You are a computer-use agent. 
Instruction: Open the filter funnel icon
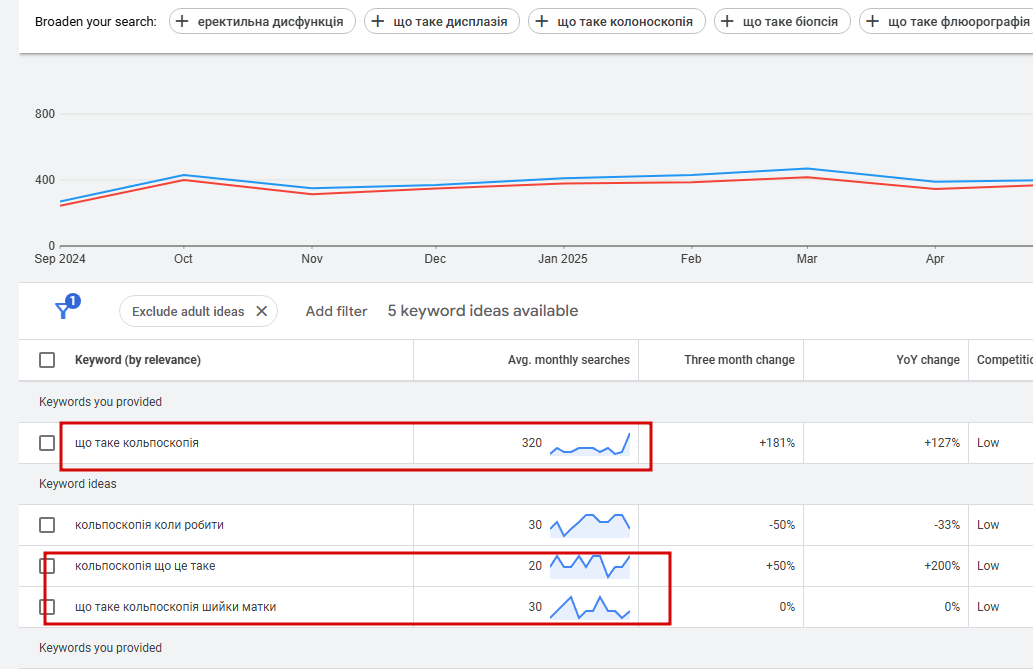pyautogui.click(x=64, y=310)
